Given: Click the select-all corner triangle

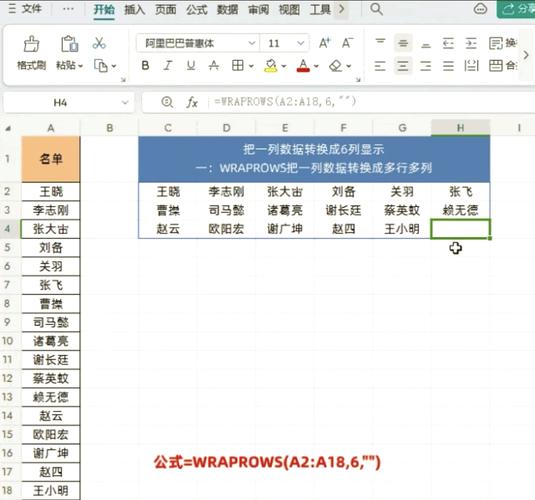Looking at the screenshot, I should point(8,129).
